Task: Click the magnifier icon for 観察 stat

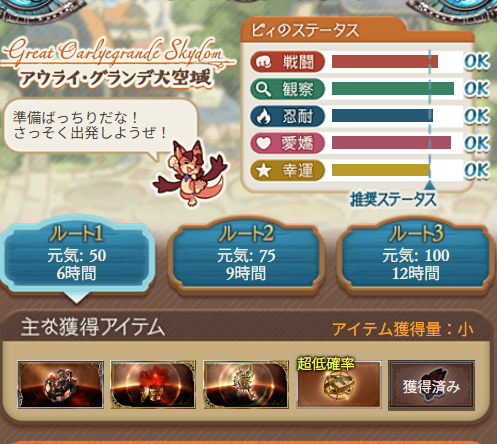Action: click(x=263, y=89)
